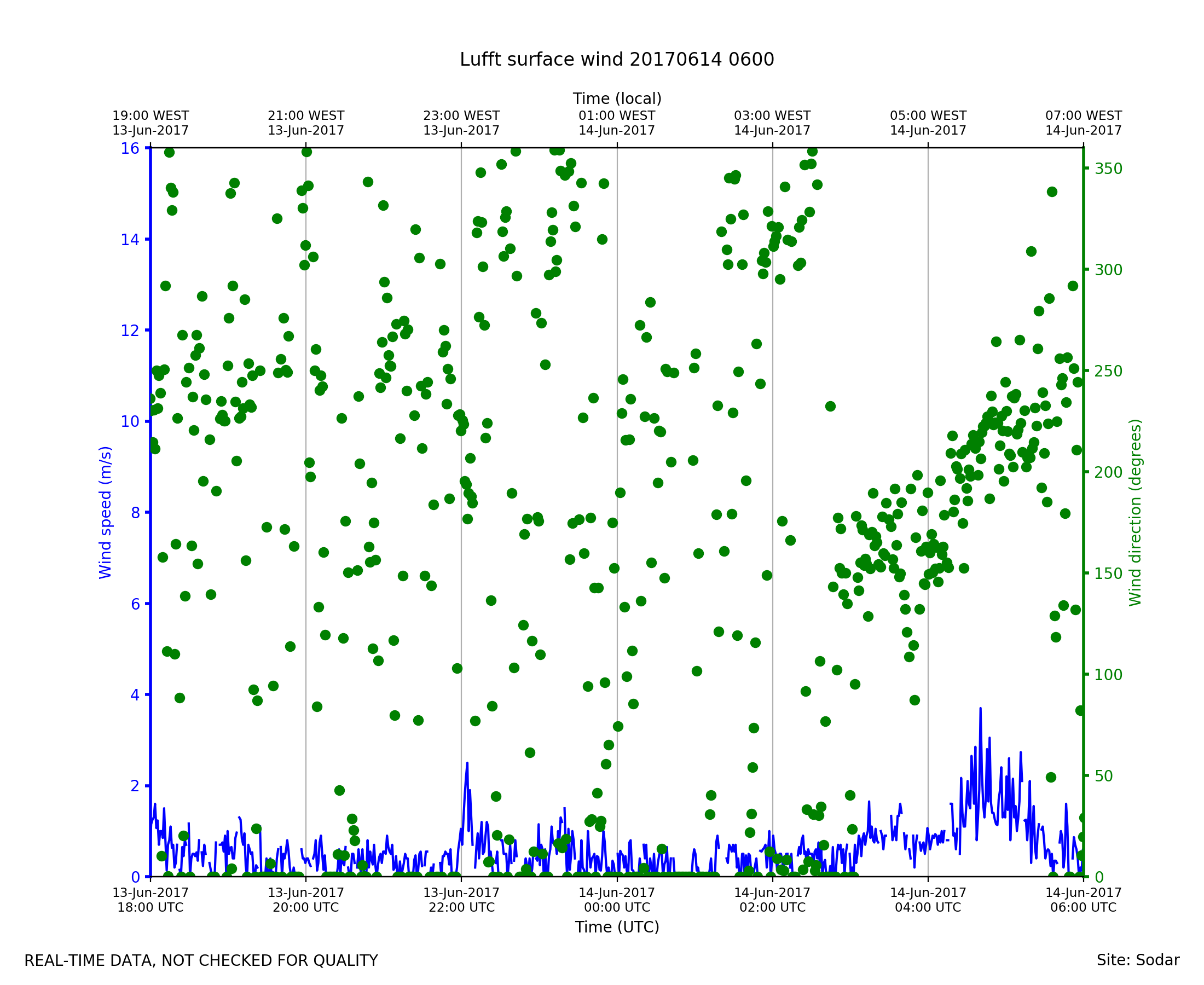Click the '07:00 WEST 14-Jun-2017' tick label
This screenshot has width=1204, height=985.
pos(1083,123)
